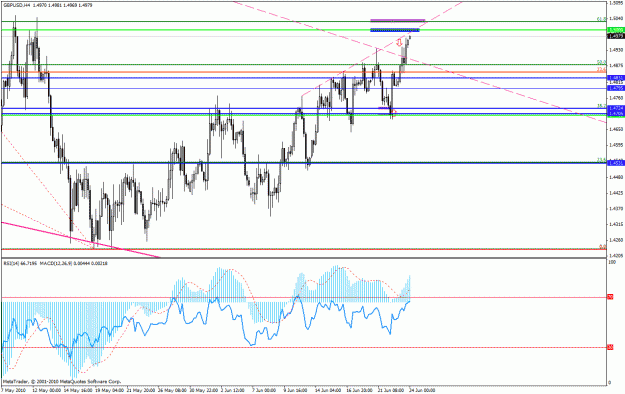This screenshot has height=394, width=625.
Task: Click the 1.4760 price scale value
Action: 616,97
